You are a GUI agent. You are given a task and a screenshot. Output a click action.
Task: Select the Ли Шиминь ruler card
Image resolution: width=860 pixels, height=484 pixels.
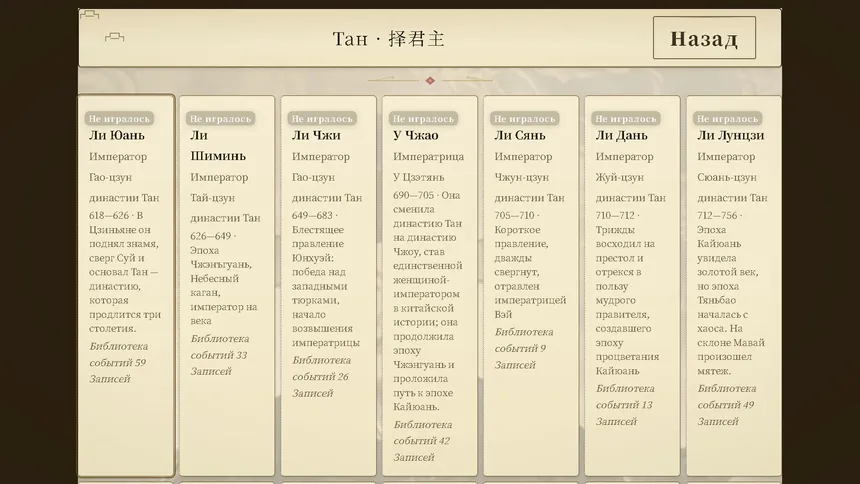pyautogui.click(x=227, y=285)
